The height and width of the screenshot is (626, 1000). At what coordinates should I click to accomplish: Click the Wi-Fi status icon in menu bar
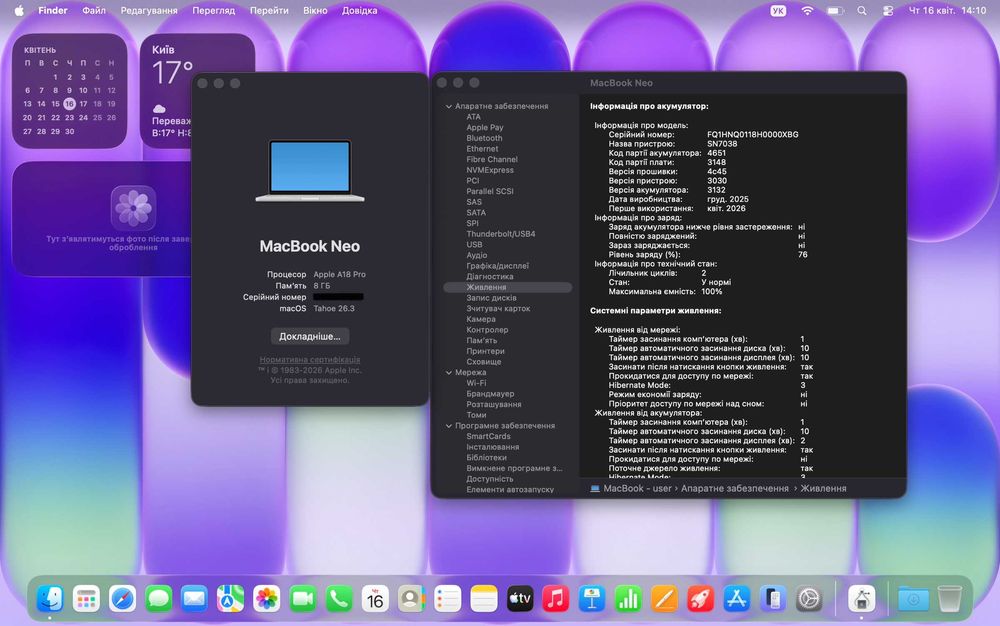(807, 10)
